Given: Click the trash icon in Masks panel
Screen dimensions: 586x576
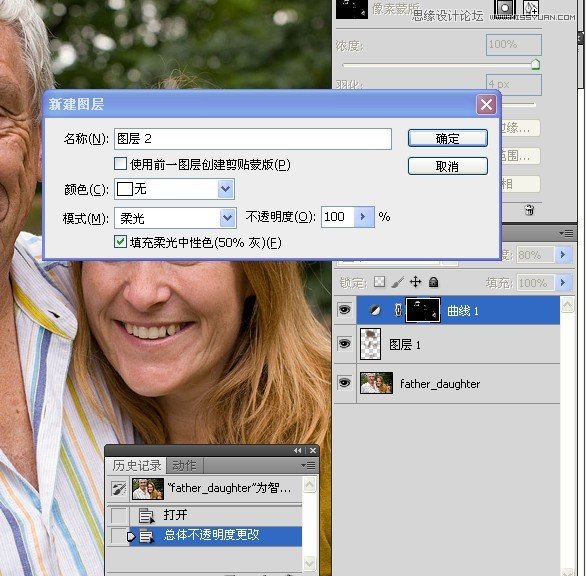Looking at the screenshot, I should coord(529,210).
